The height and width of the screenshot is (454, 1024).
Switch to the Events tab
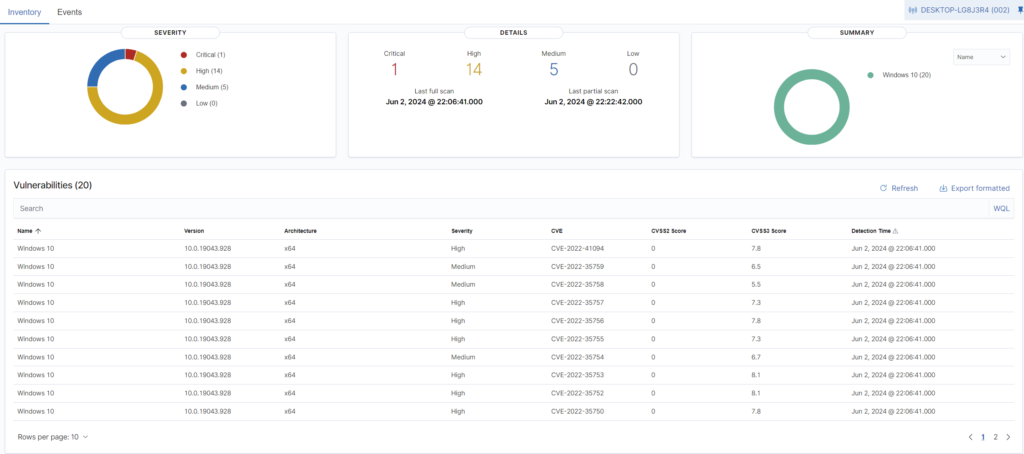point(70,12)
